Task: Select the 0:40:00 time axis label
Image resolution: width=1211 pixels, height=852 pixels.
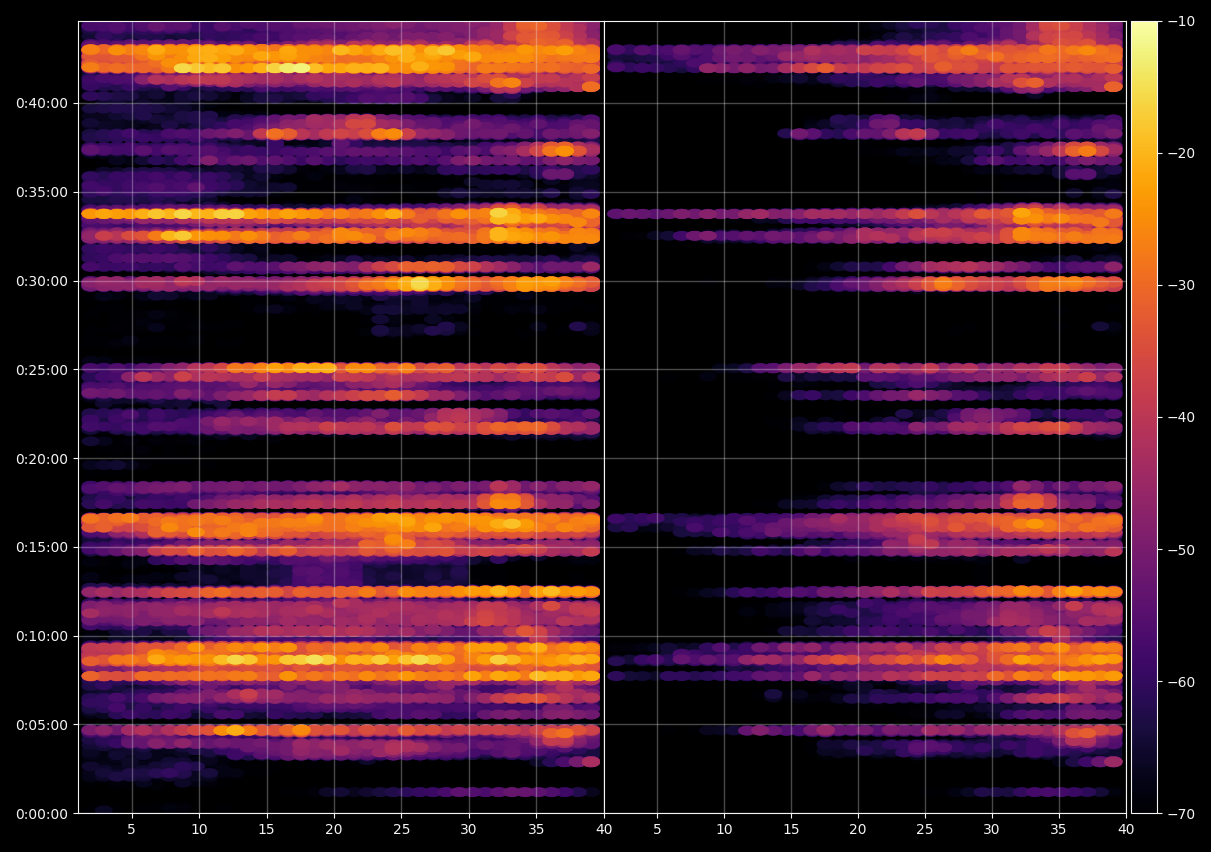Action: click(x=42, y=102)
